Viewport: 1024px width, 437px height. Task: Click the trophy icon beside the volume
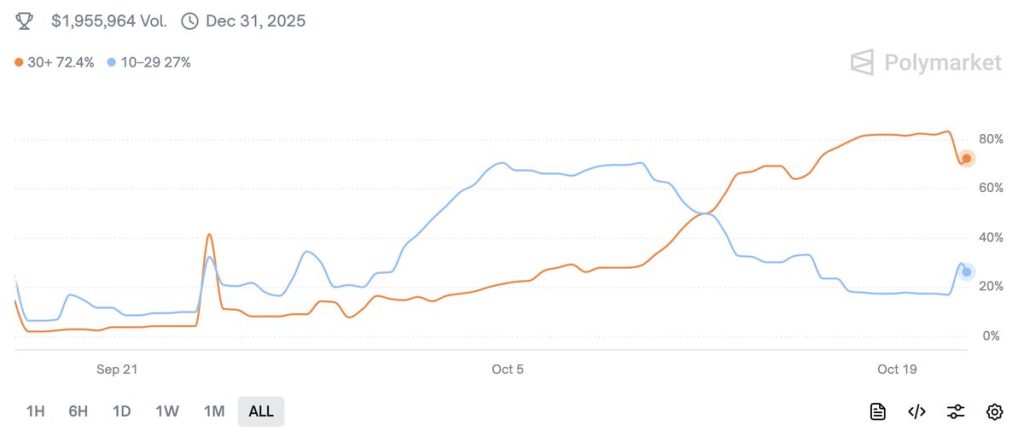coord(25,20)
